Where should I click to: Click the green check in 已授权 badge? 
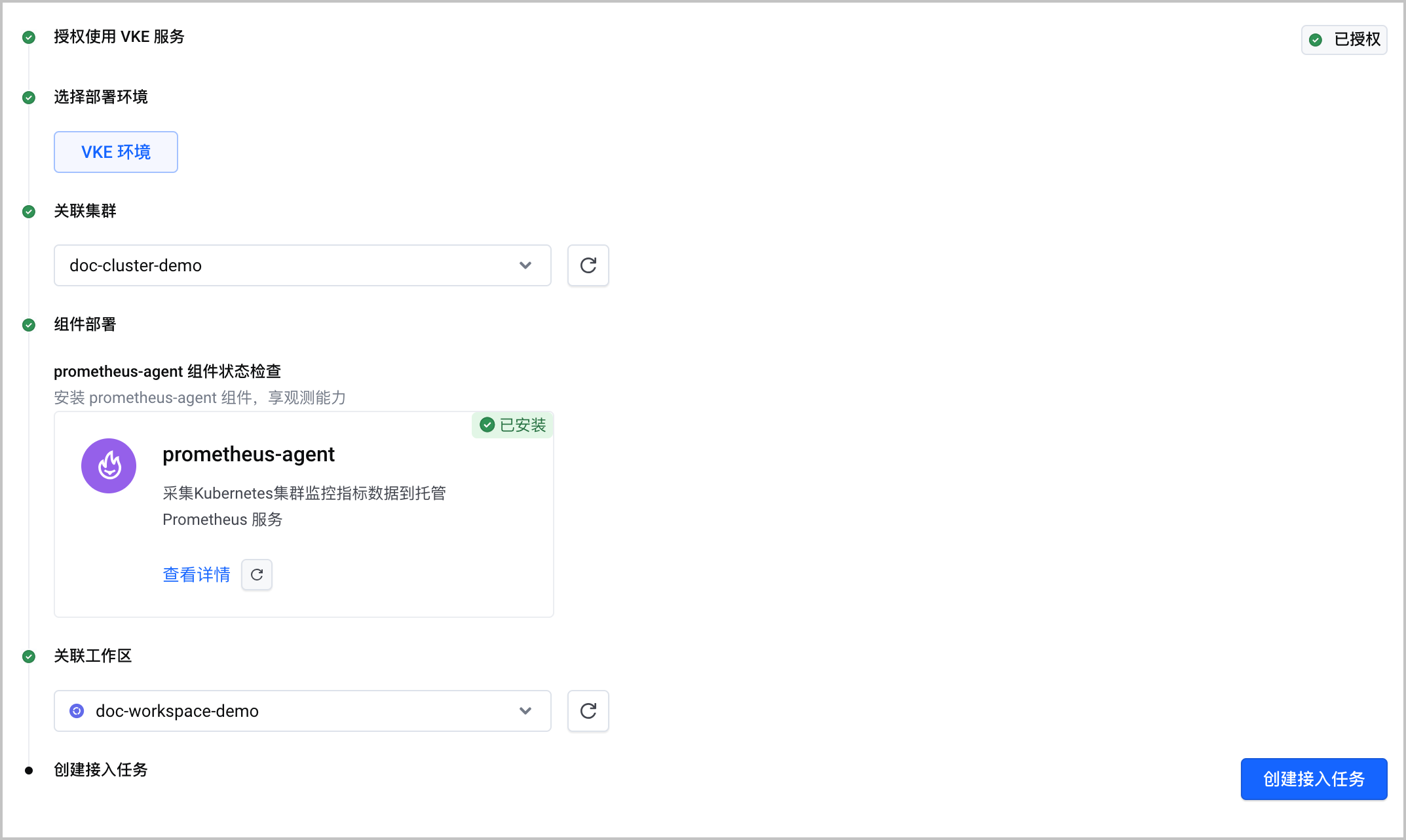coord(1316,40)
